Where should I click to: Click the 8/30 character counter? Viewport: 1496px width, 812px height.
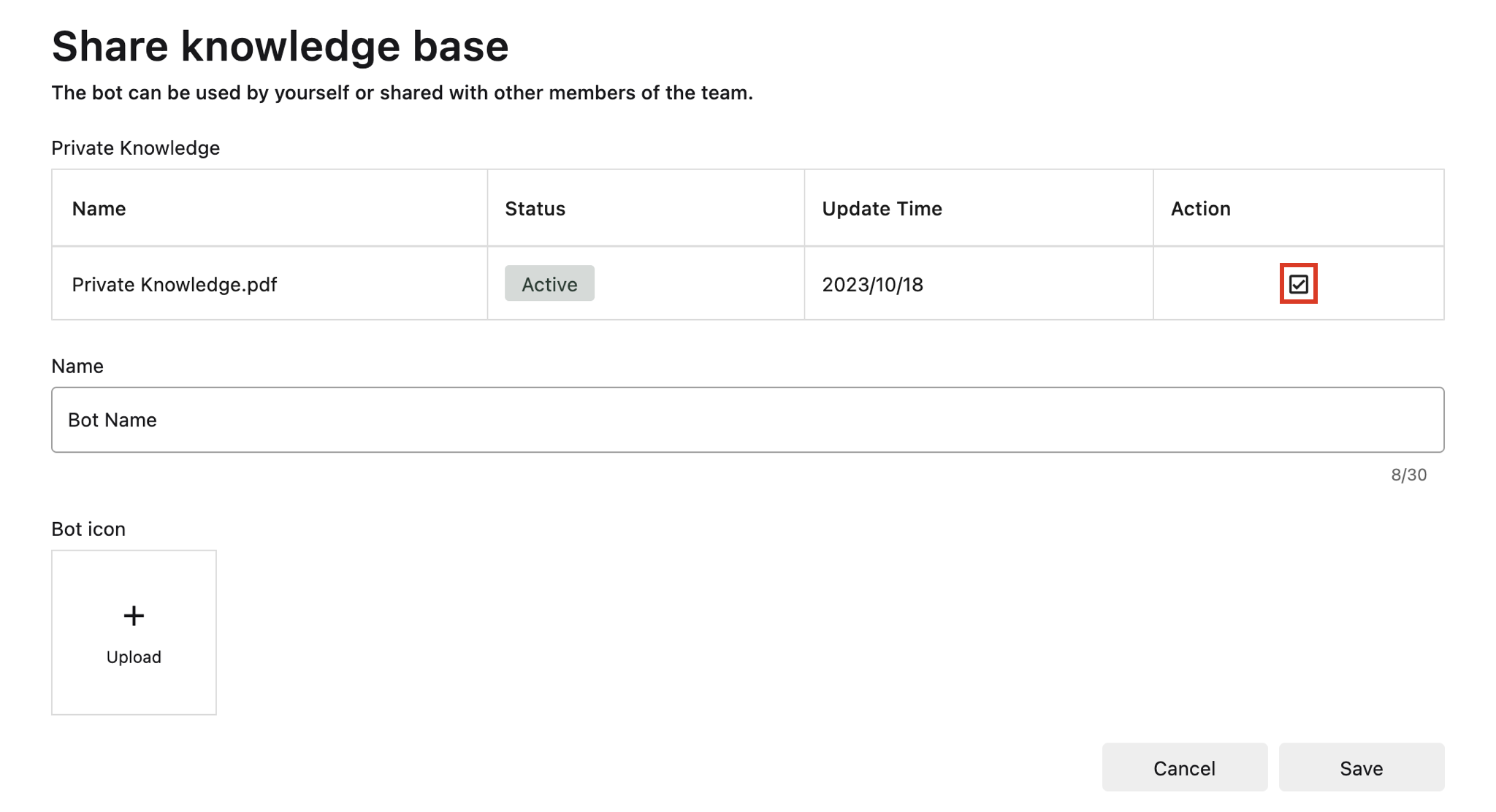pyautogui.click(x=1408, y=475)
